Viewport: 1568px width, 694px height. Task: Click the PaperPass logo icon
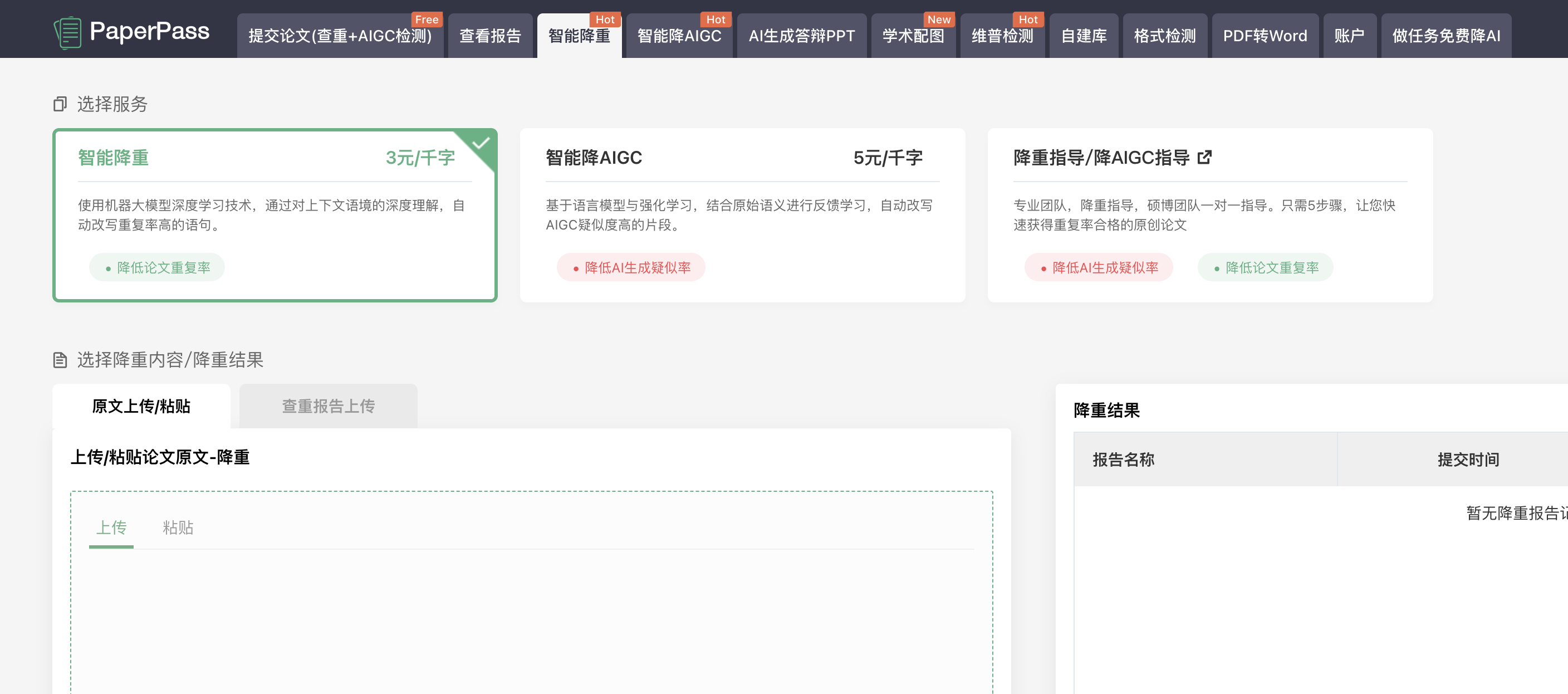(67, 32)
